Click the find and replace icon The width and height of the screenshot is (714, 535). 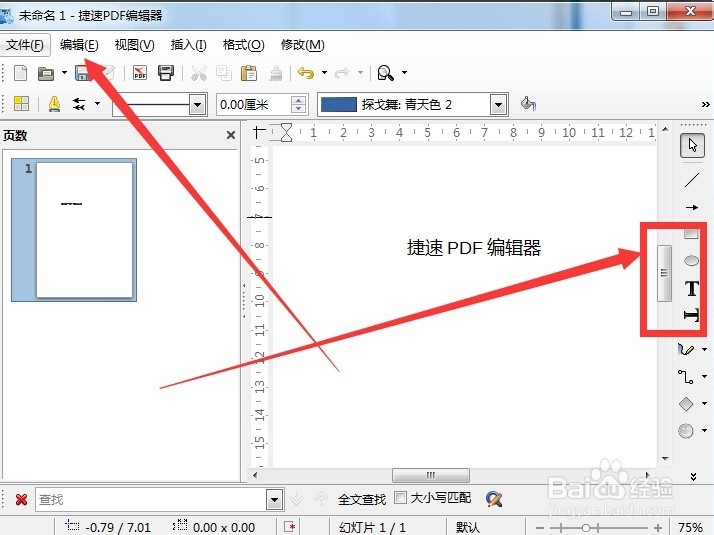pyautogui.click(x=494, y=499)
